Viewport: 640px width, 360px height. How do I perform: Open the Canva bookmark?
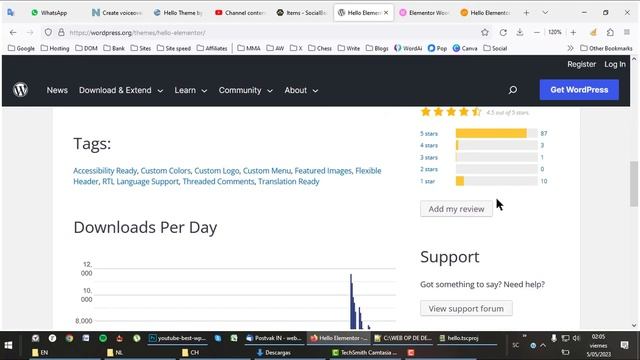tap(465, 48)
